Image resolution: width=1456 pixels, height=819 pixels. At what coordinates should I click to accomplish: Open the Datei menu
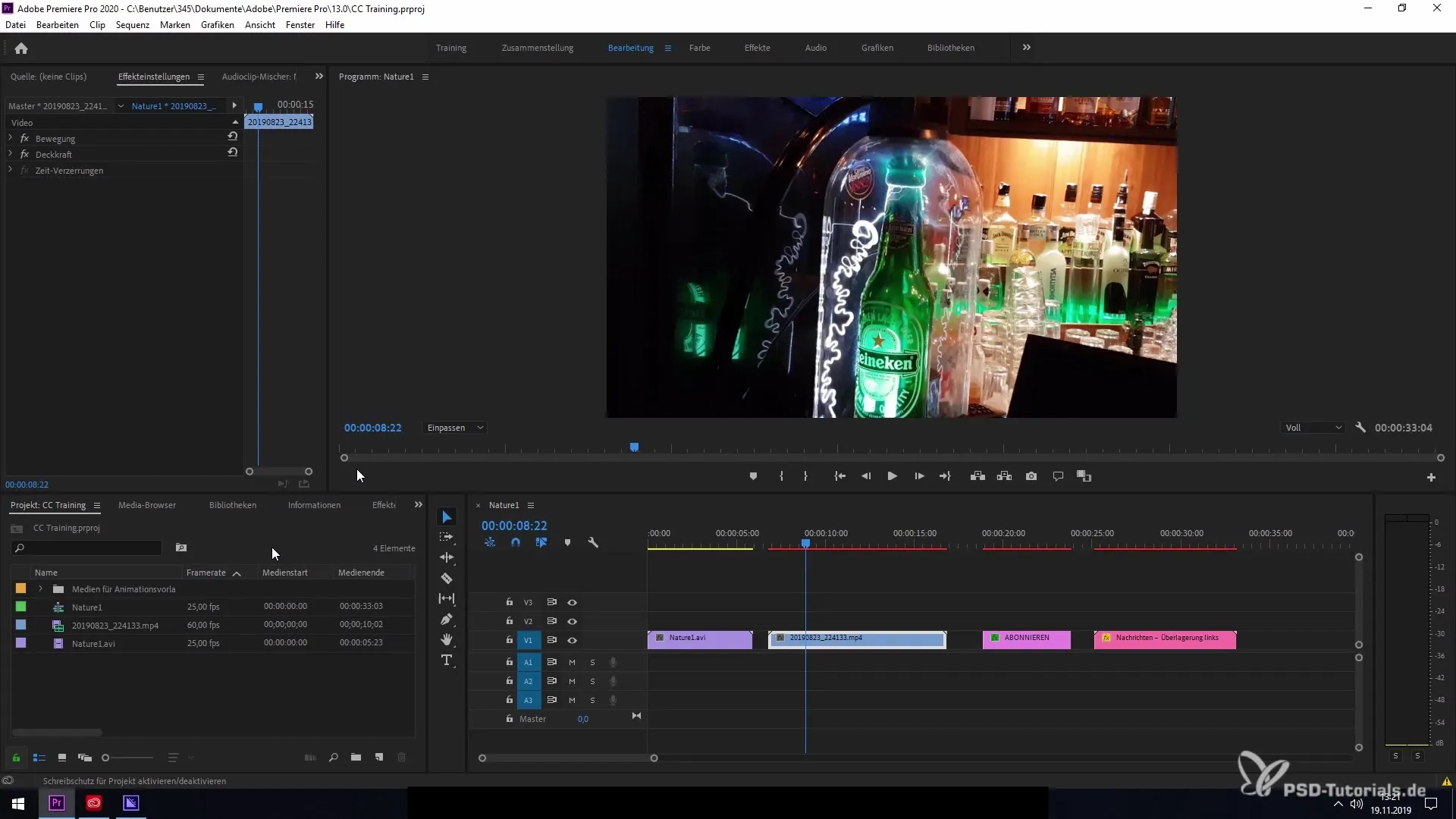[15, 25]
